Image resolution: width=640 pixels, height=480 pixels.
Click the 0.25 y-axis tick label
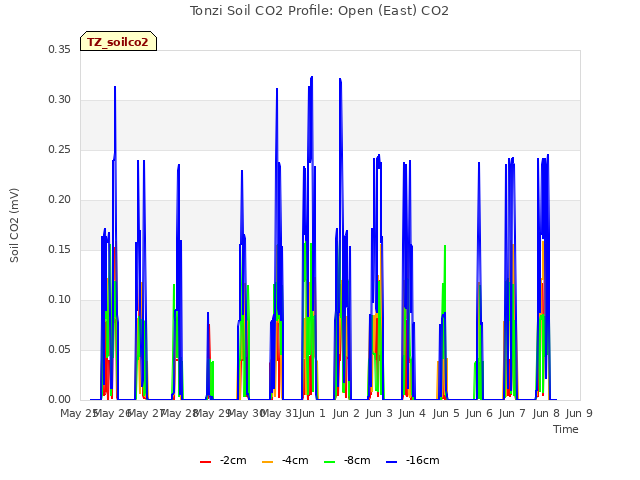point(60,149)
